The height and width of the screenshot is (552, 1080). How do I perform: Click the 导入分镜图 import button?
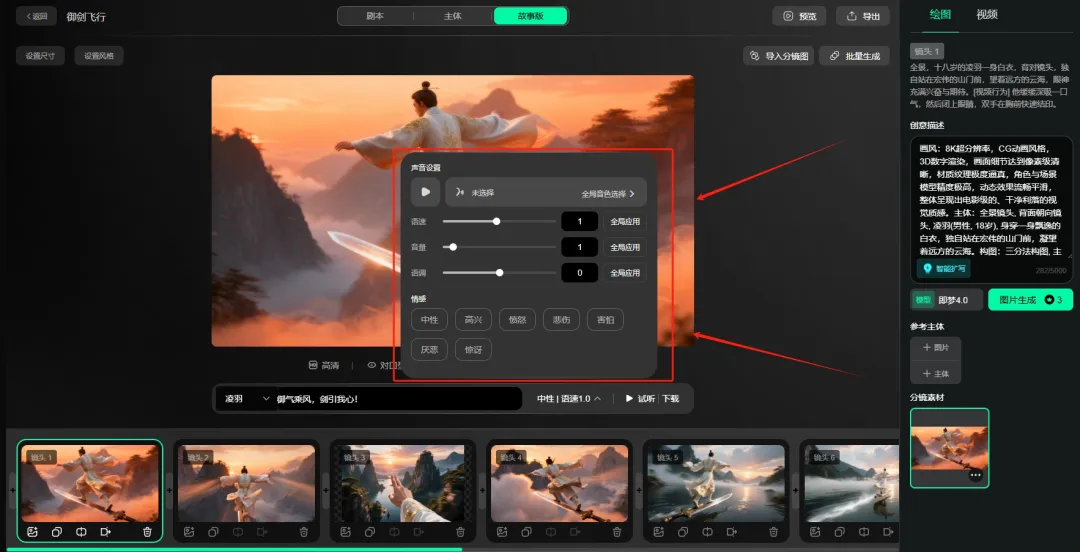778,56
